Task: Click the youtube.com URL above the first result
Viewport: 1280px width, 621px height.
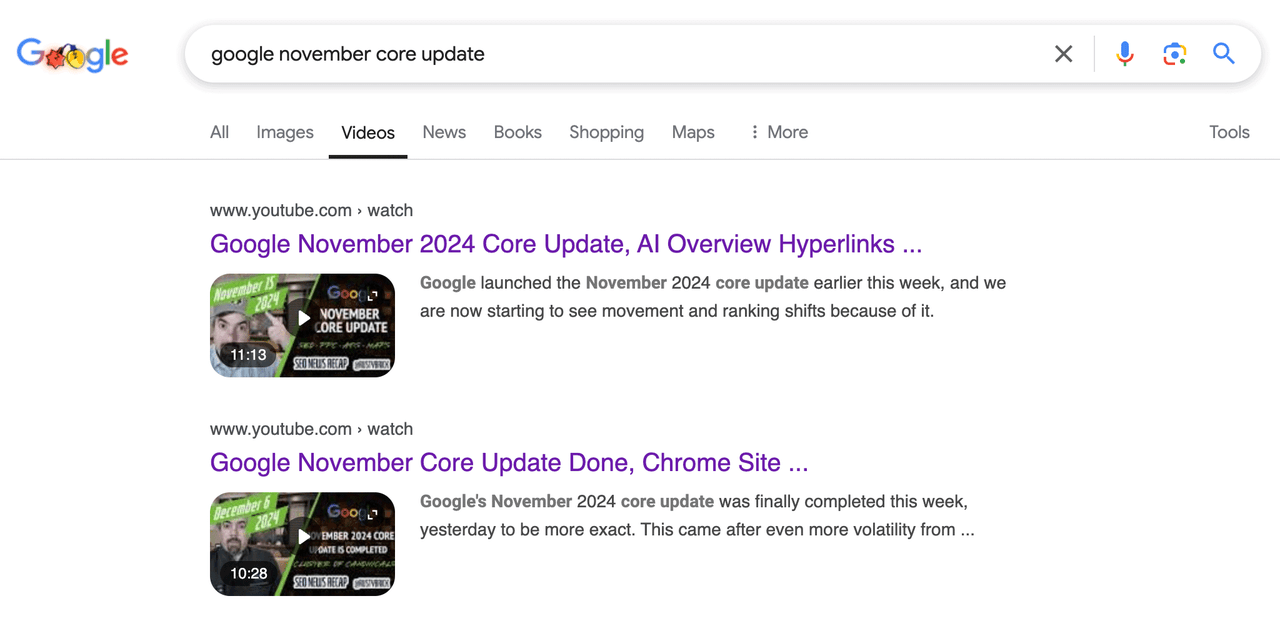Action: [x=311, y=210]
